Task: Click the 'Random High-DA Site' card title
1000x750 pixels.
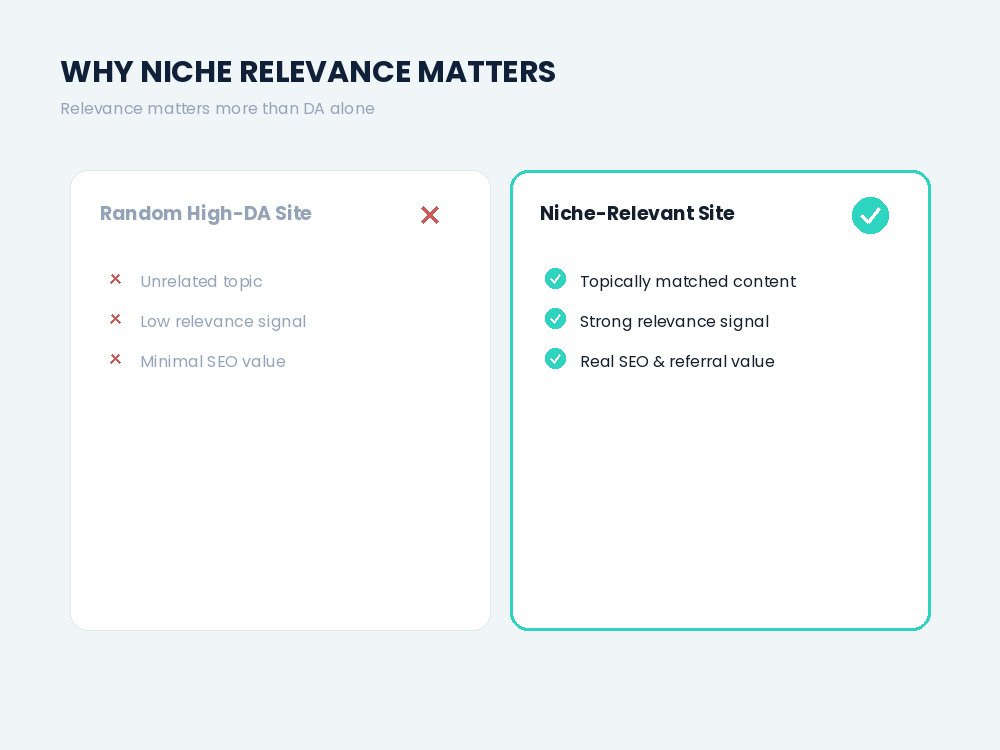Action: coord(205,213)
